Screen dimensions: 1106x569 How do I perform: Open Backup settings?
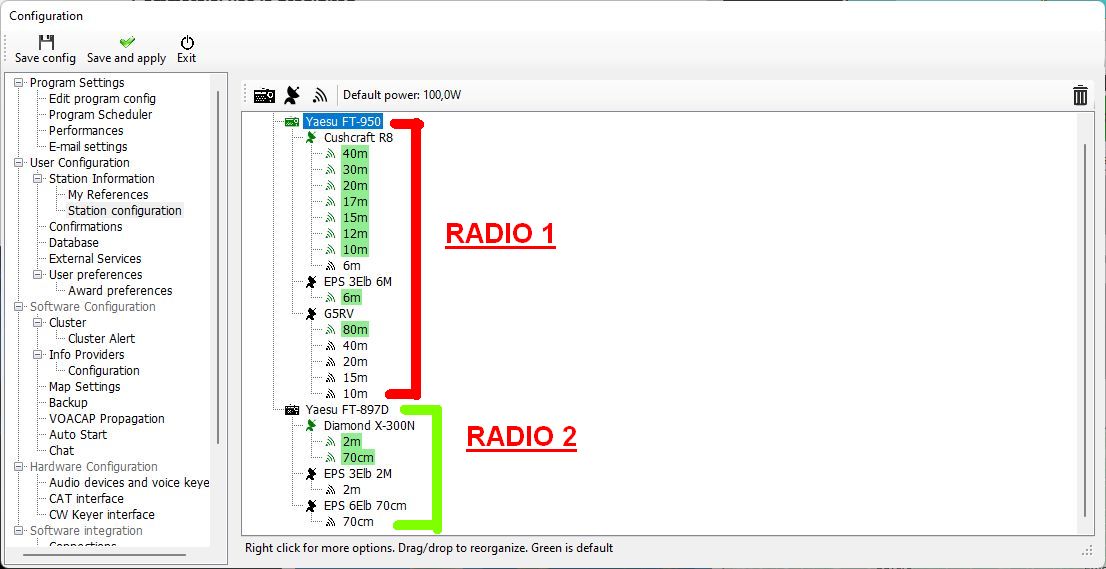pos(68,403)
